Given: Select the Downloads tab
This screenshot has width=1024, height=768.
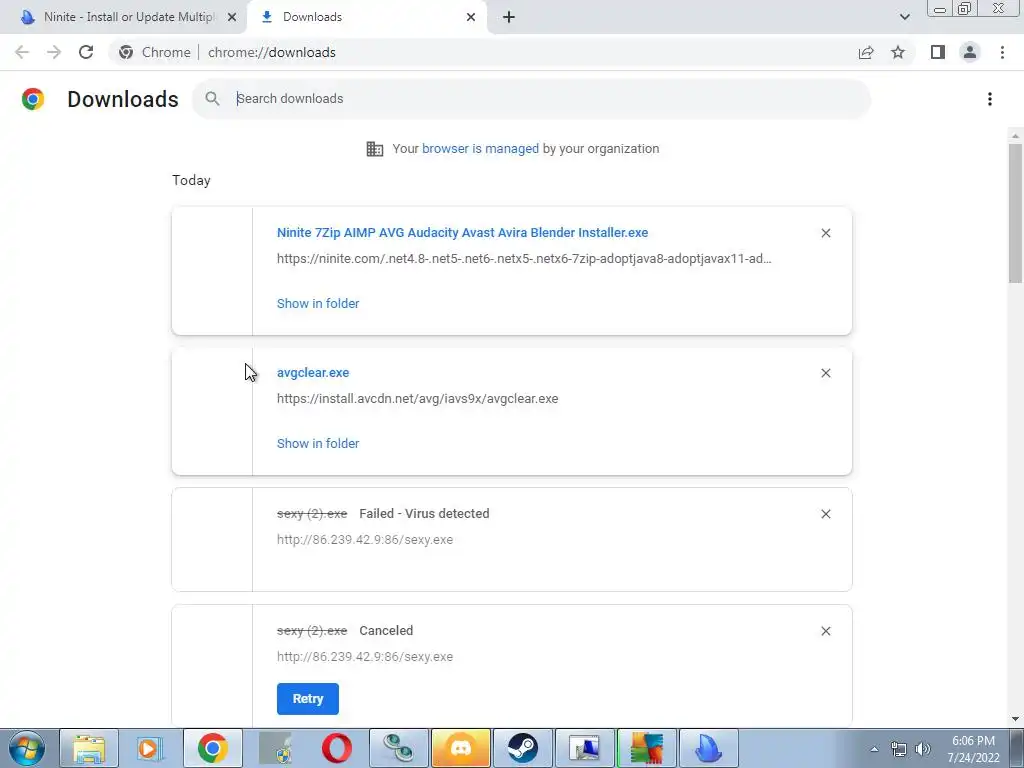Looking at the screenshot, I should [x=366, y=17].
